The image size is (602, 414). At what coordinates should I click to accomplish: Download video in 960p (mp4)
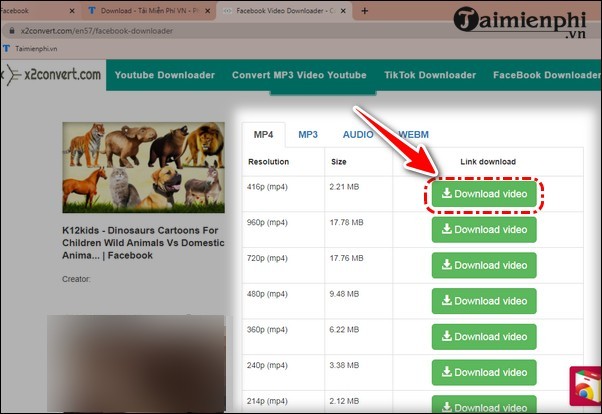click(484, 230)
